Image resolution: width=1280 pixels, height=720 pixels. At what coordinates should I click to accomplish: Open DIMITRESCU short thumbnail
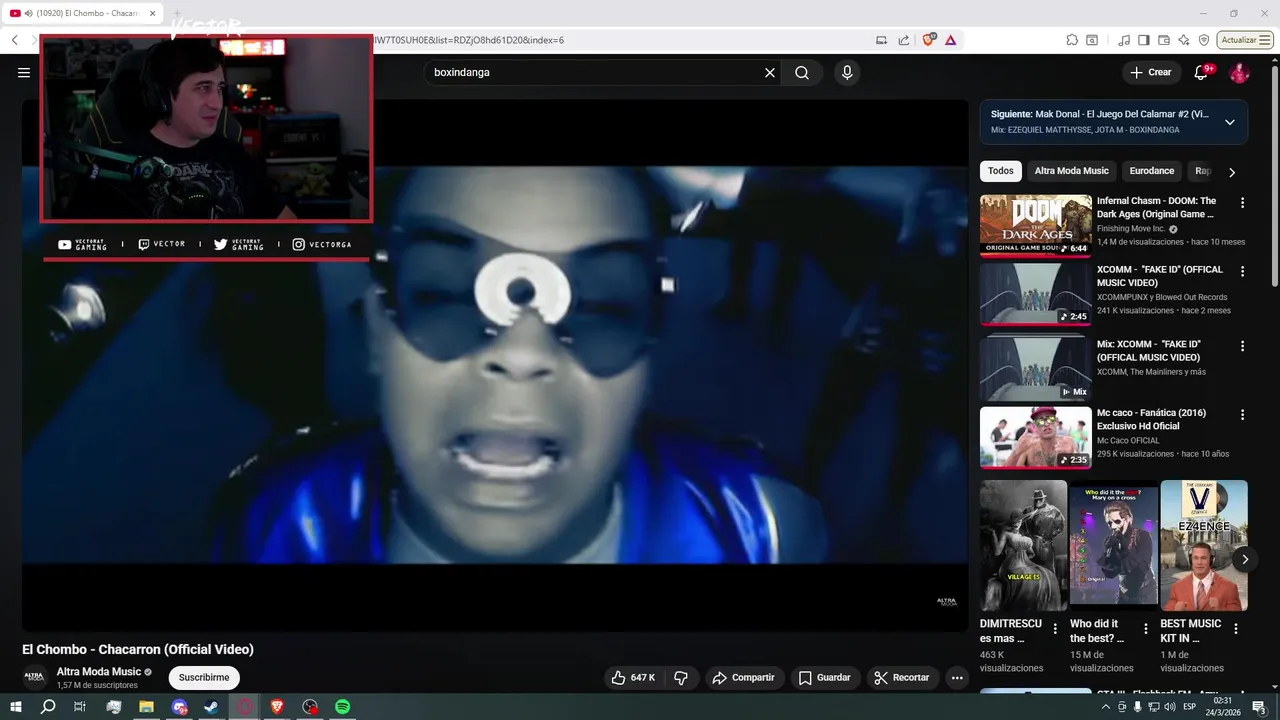pyautogui.click(x=1023, y=545)
